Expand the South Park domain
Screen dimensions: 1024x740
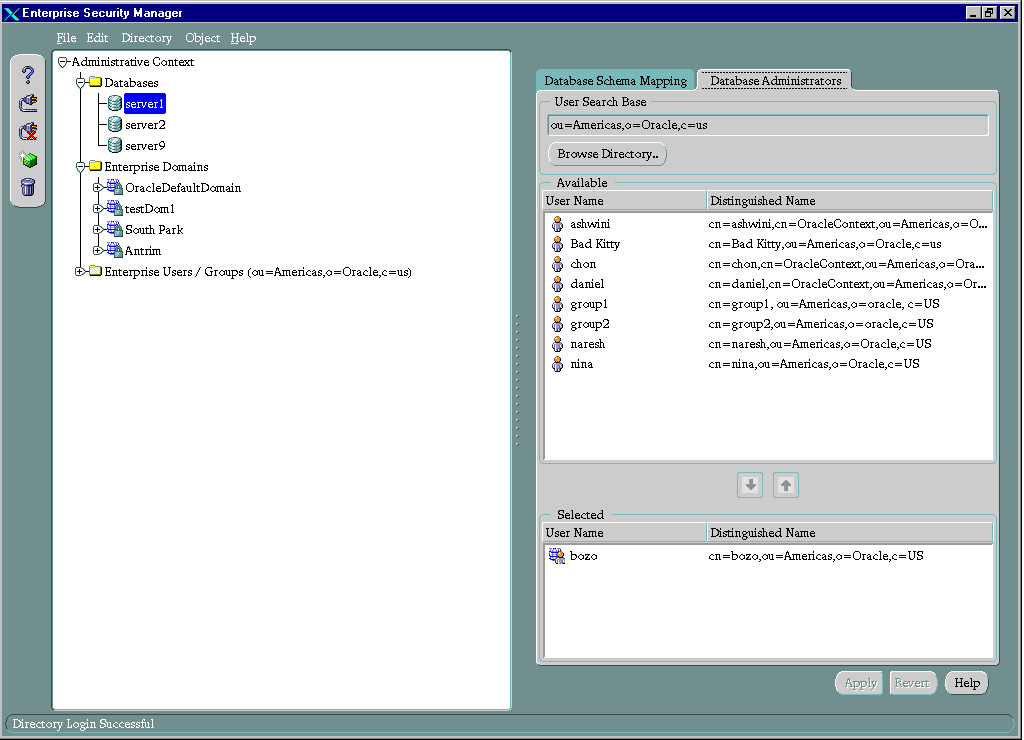[x=98, y=229]
